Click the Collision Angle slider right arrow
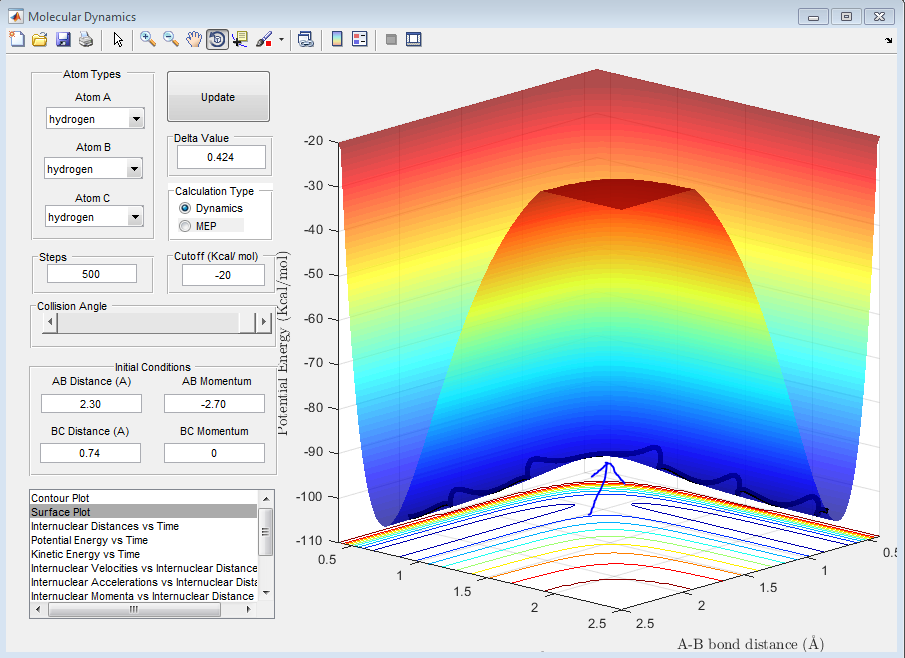Viewport: 905px width, 658px height. (264, 322)
